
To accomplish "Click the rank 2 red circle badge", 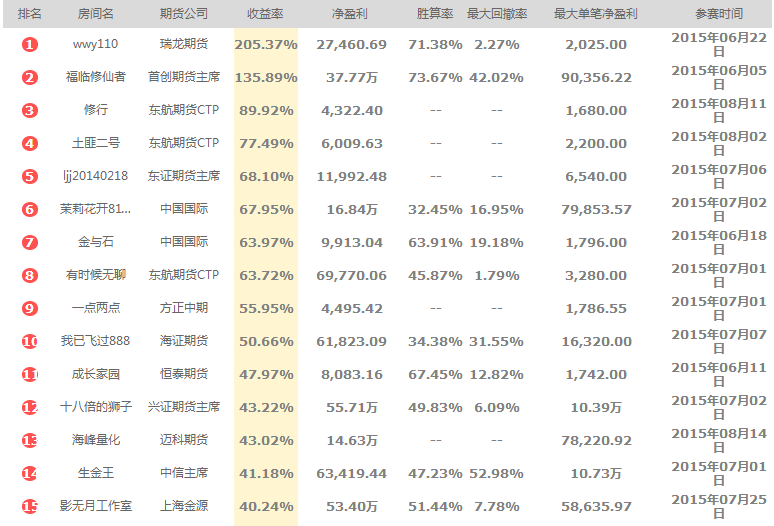I will (x=30, y=77).
